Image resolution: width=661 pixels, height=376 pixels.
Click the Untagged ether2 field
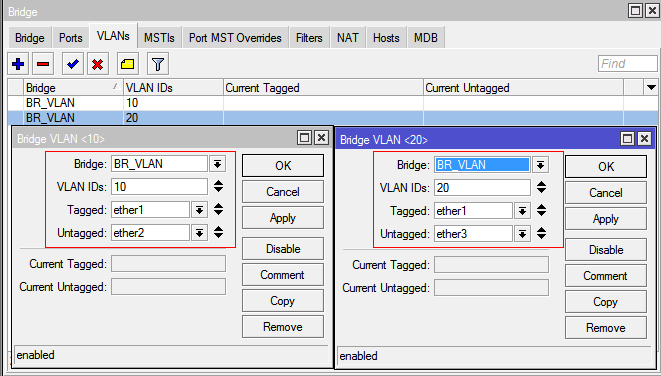tap(150, 233)
